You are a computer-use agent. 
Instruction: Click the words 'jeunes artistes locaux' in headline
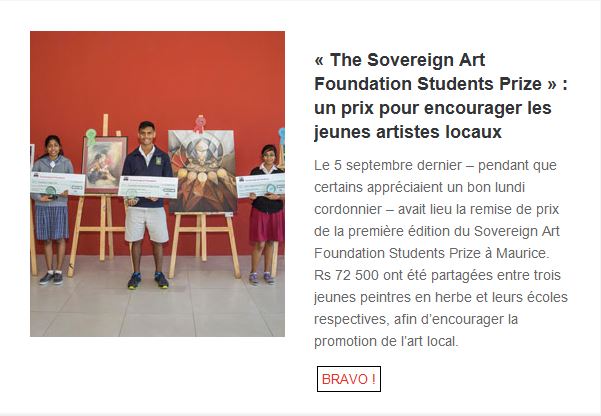tap(408, 132)
